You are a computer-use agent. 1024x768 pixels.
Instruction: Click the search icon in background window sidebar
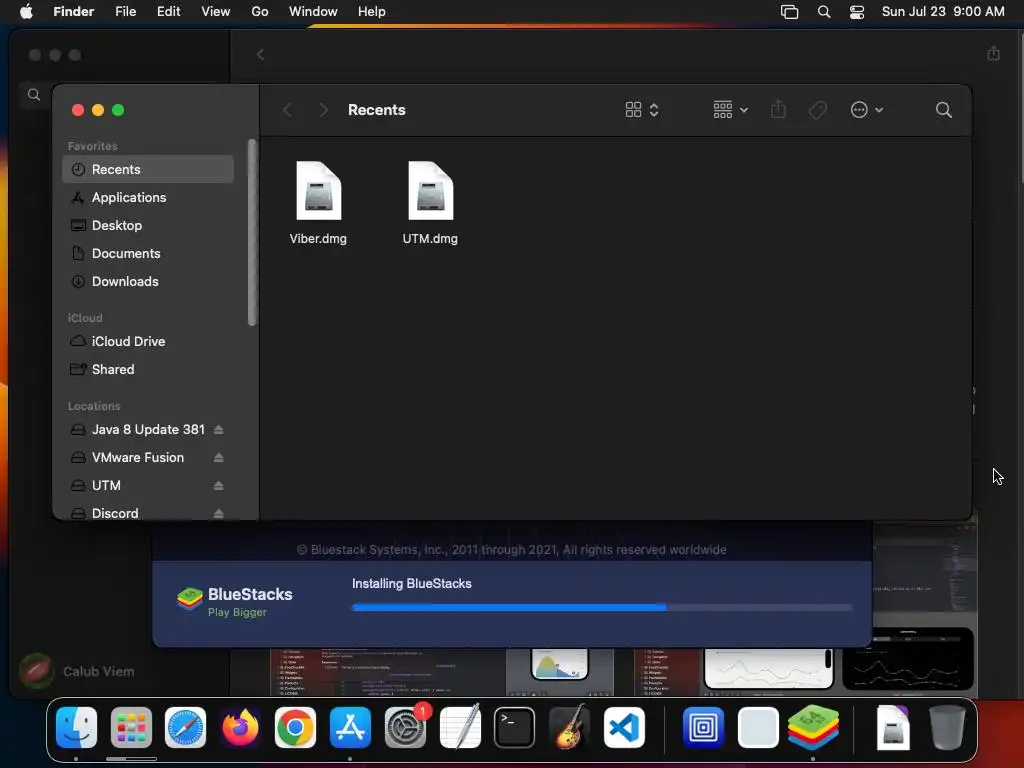(34, 95)
